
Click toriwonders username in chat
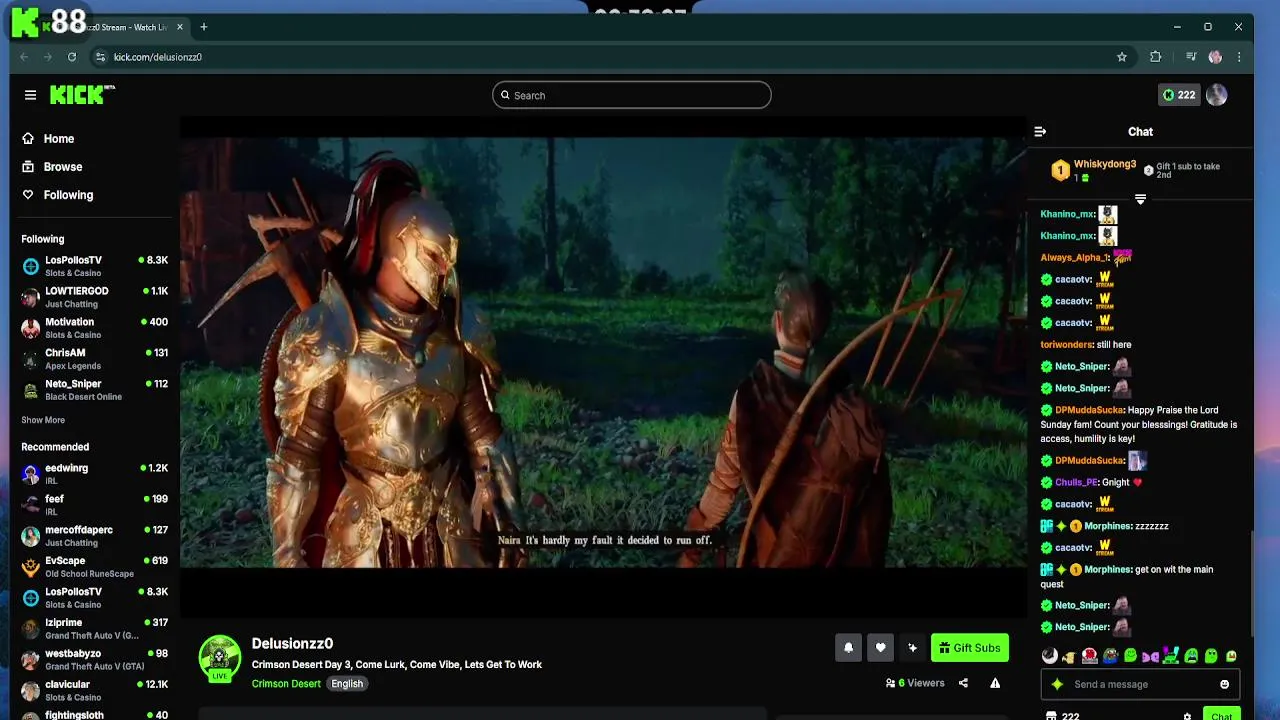pos(1067,345)
